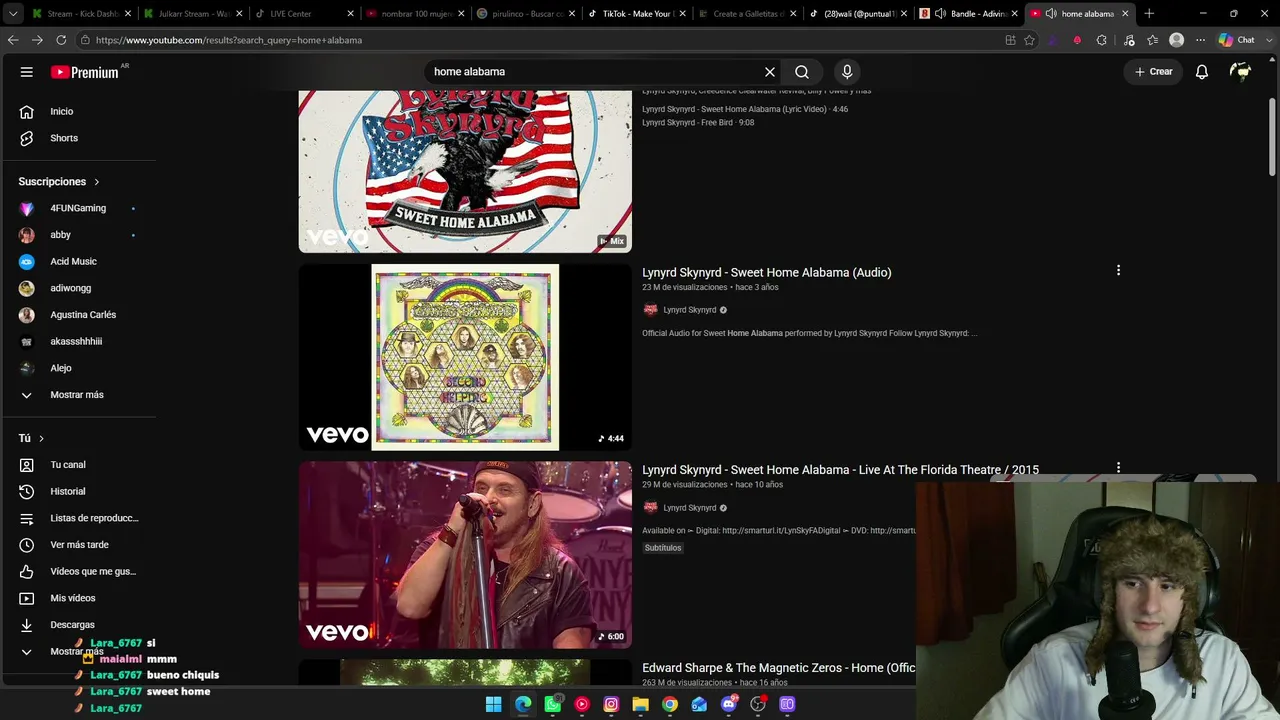The width and height of the screenshot is (1280, 720).
Task: Open Lynyrd Skynyrd channel under the Audio video
Action: [x=690, y=310]
